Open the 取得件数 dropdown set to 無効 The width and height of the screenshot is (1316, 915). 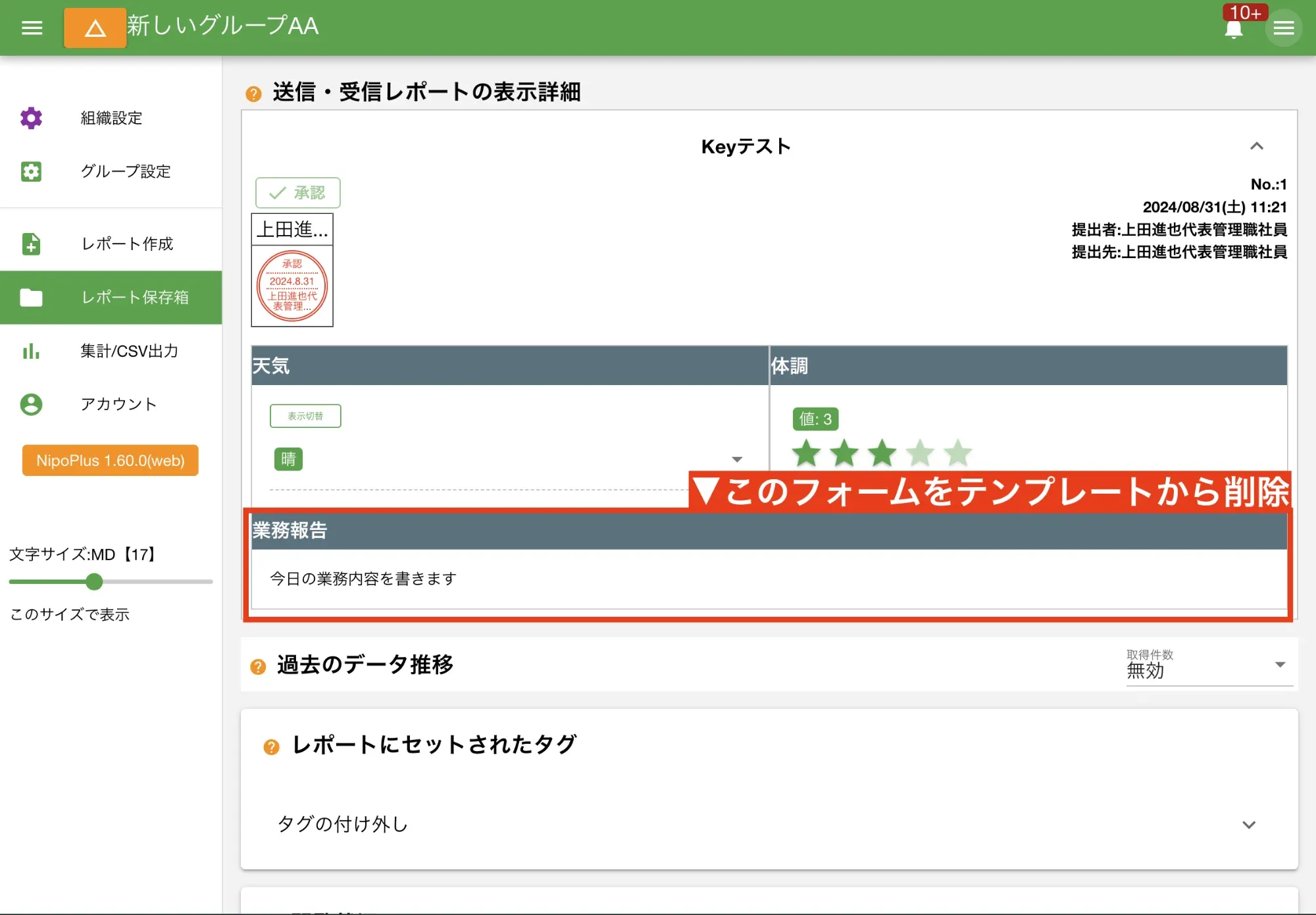click(x=1279, y=664)
